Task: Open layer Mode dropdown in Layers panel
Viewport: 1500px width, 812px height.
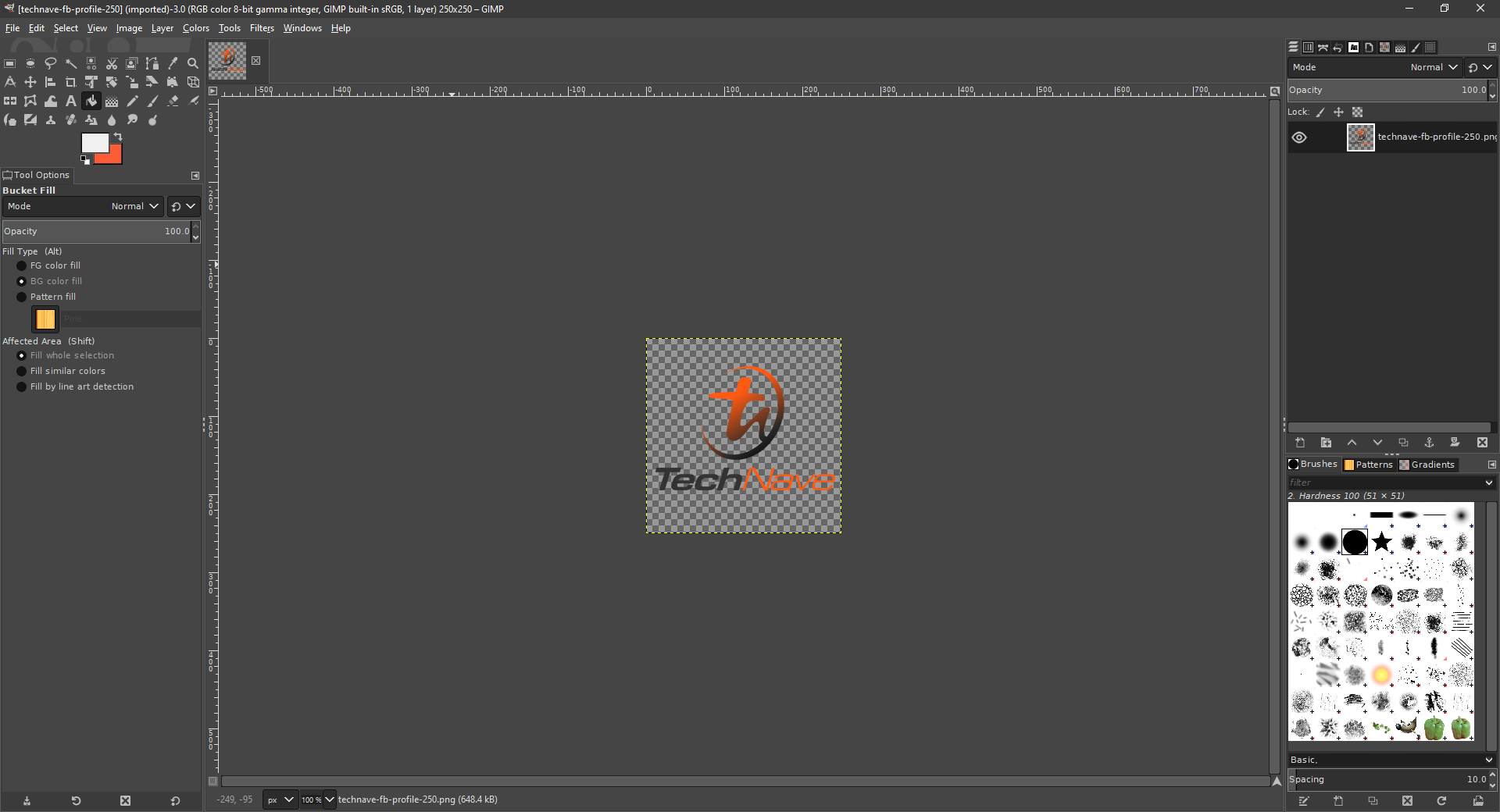Action: click(1374, 67)
